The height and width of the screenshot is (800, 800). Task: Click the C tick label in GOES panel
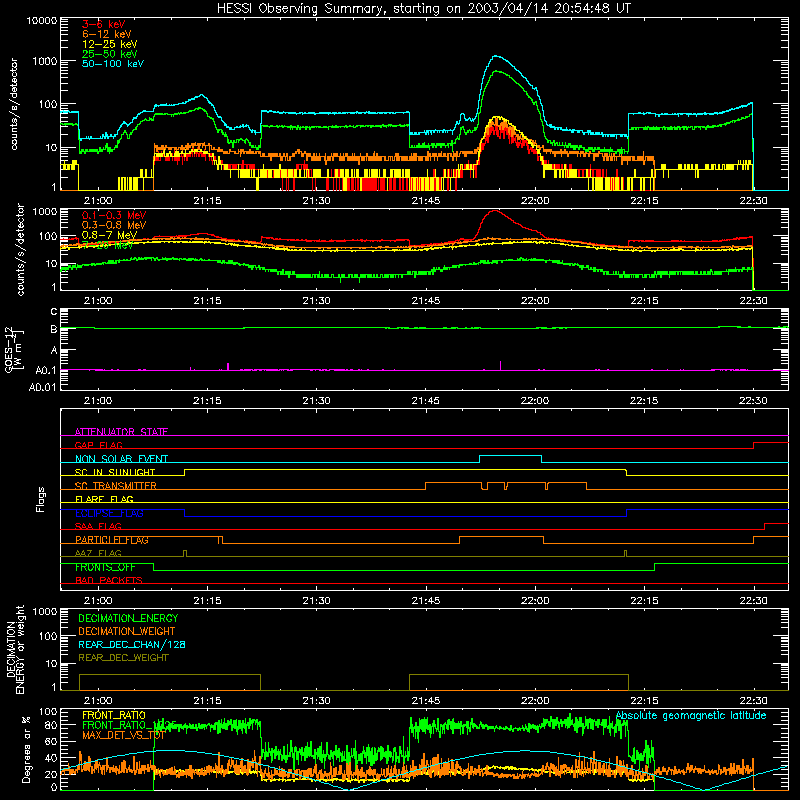click(54, 311)
